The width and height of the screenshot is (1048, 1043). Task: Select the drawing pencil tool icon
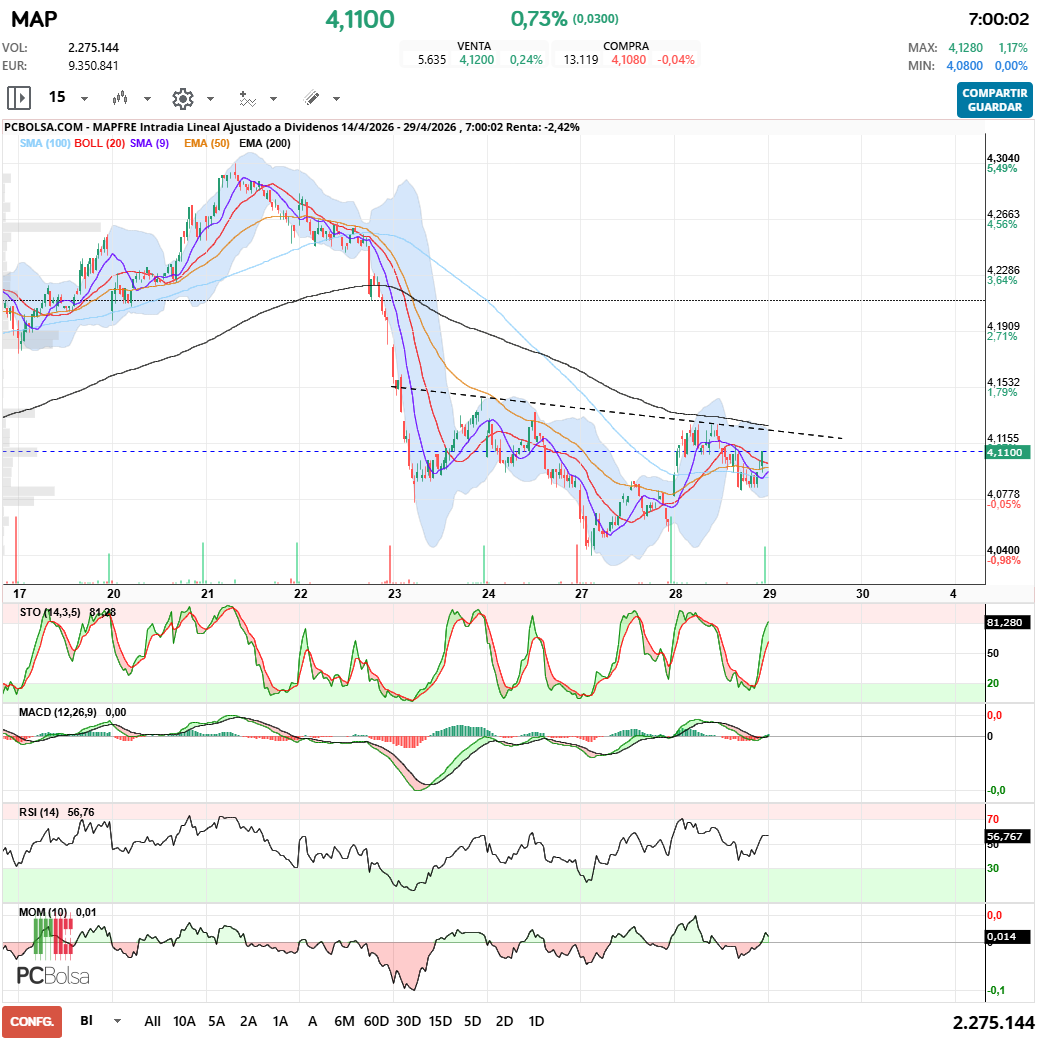[311, 98]
